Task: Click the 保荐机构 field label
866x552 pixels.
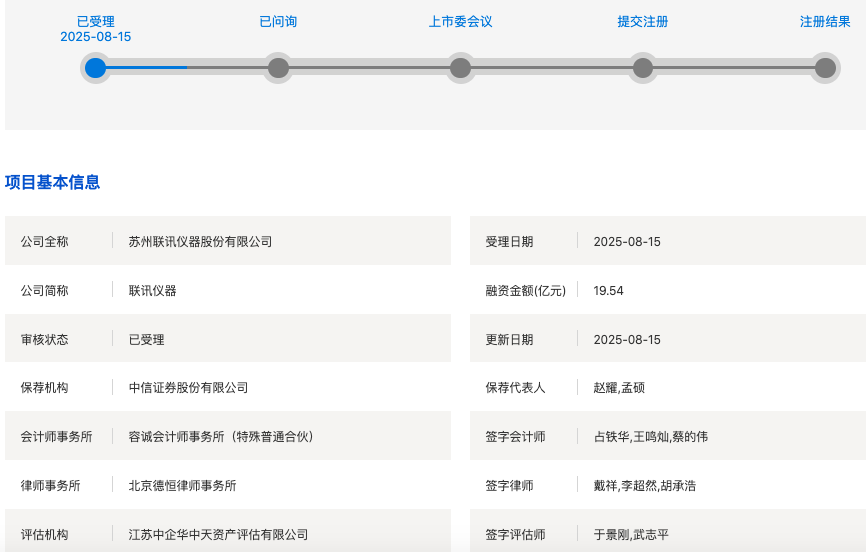Action: [44, 388]
